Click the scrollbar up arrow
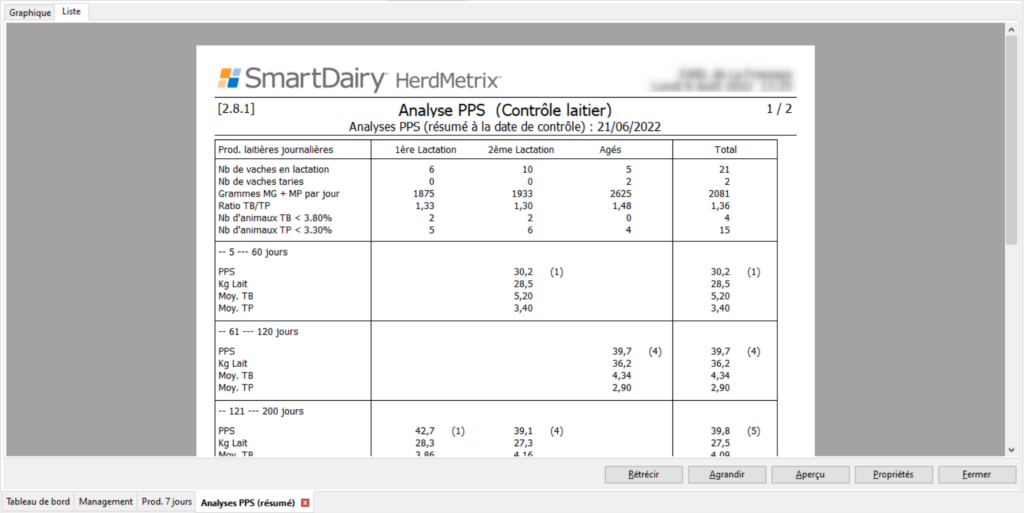Viewport: 1024px width, 513px height. (1011, 29)
